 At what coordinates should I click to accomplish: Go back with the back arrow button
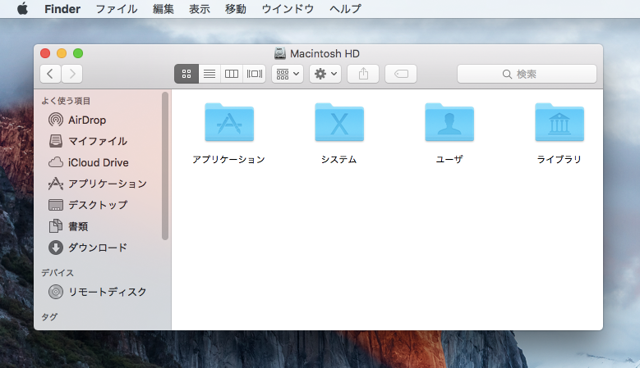click(50, 74)
